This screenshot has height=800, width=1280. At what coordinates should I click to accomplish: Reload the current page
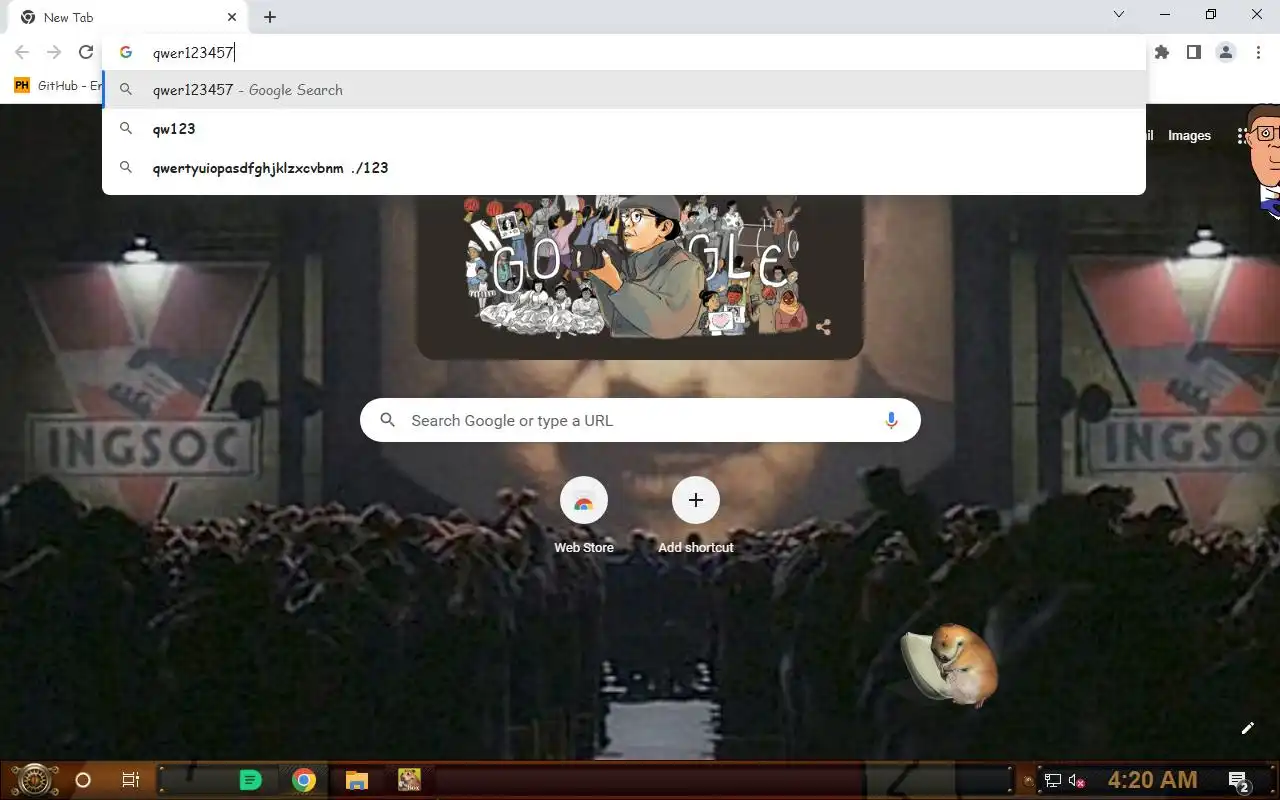coord(86,52)
